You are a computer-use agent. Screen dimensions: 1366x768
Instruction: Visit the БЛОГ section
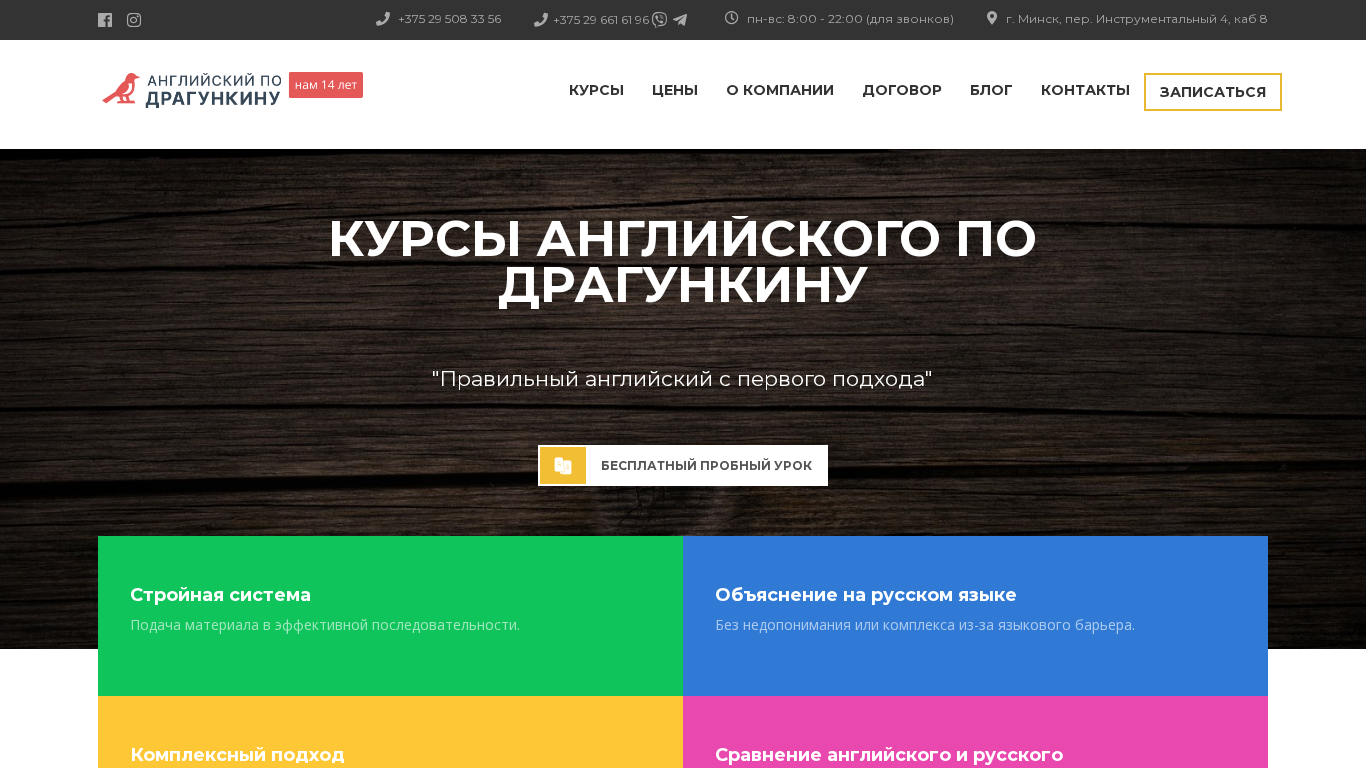point(991,90)
